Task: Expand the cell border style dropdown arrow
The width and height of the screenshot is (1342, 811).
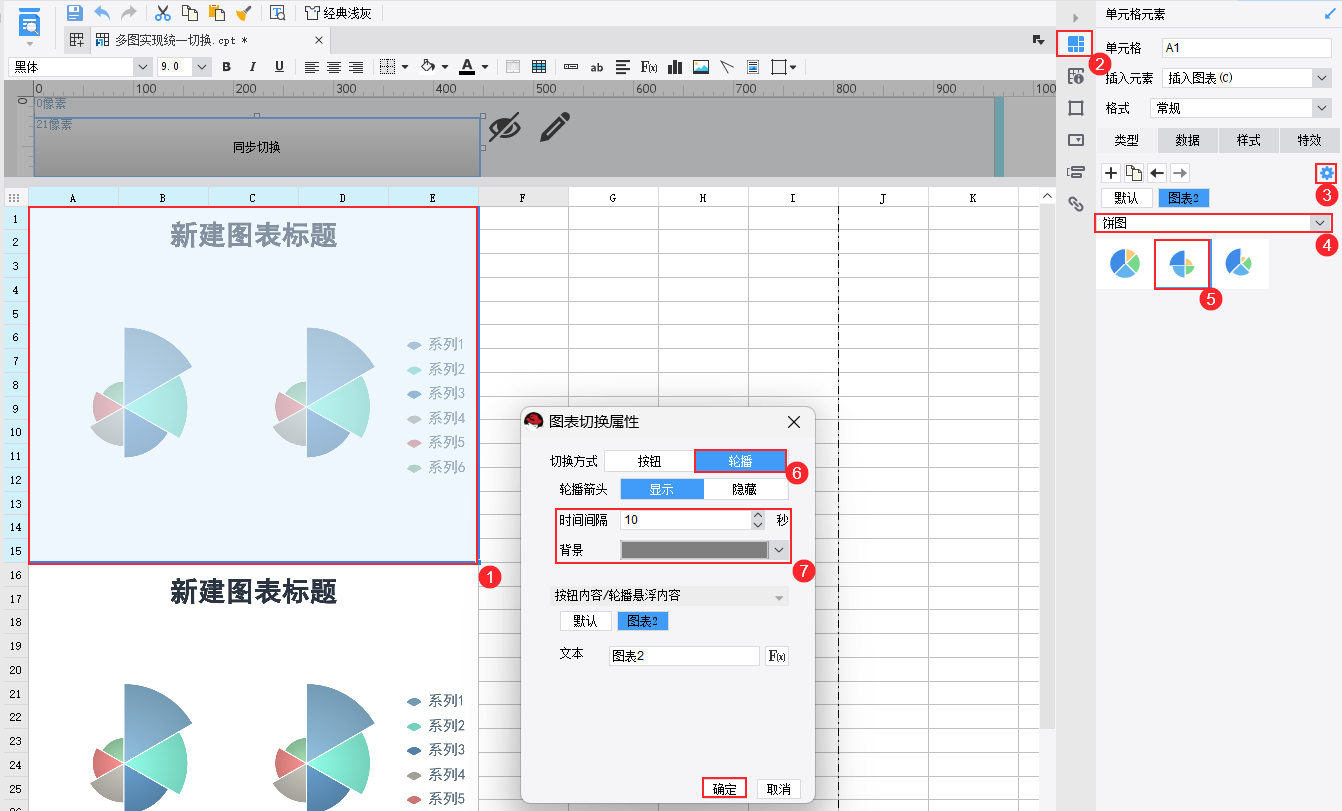Action: (405, 67)
